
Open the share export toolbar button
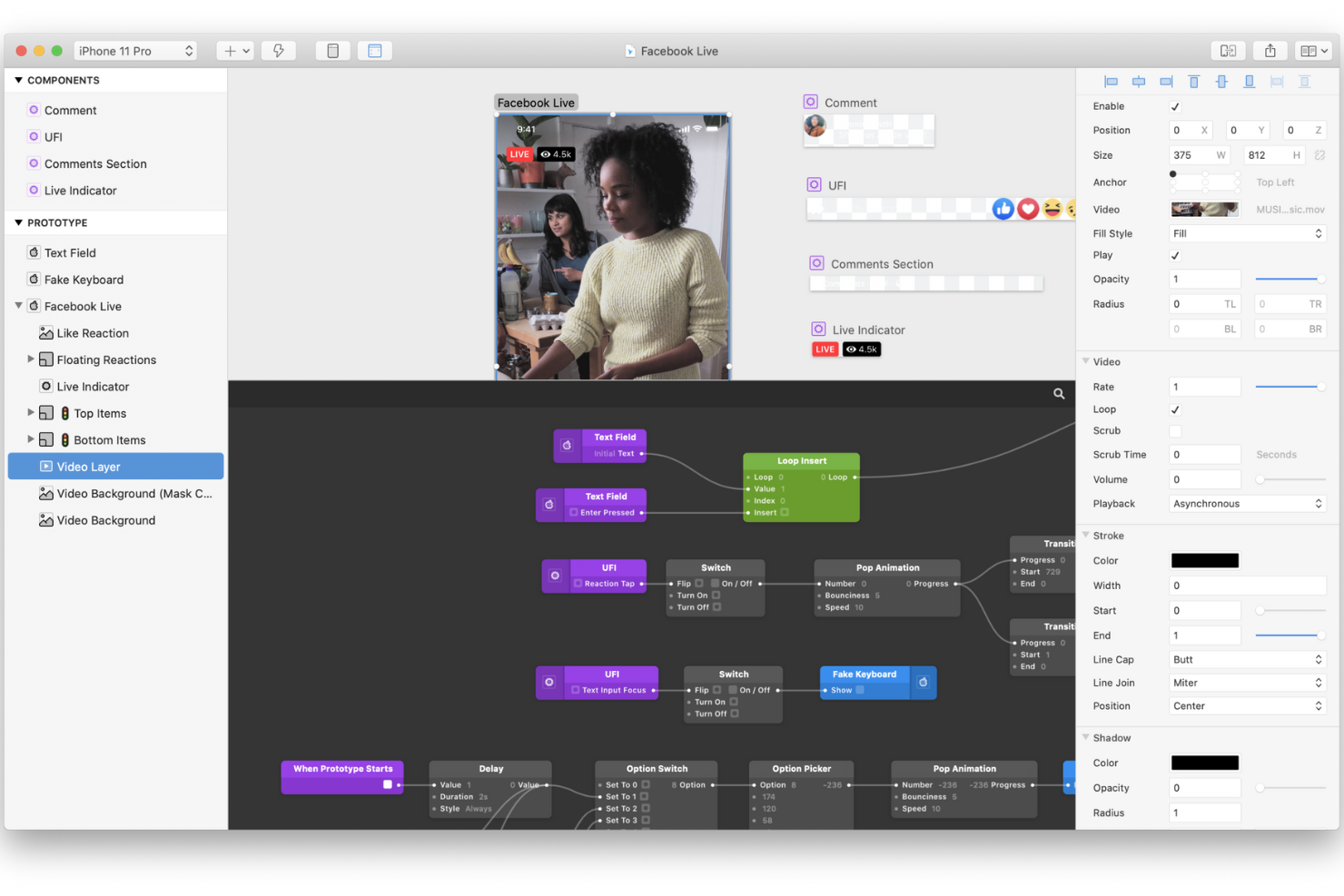[x=1270, y=51]
